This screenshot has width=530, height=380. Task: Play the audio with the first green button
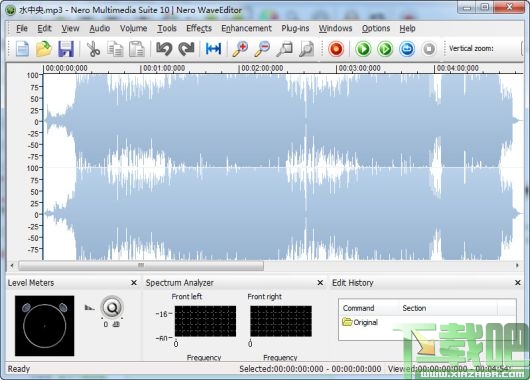pos(363,49)
